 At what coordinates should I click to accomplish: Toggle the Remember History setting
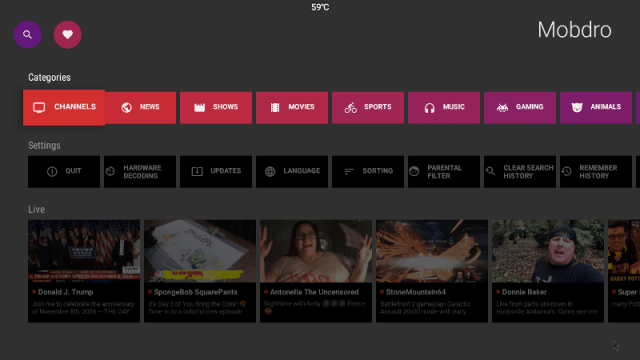coord(596,172)
